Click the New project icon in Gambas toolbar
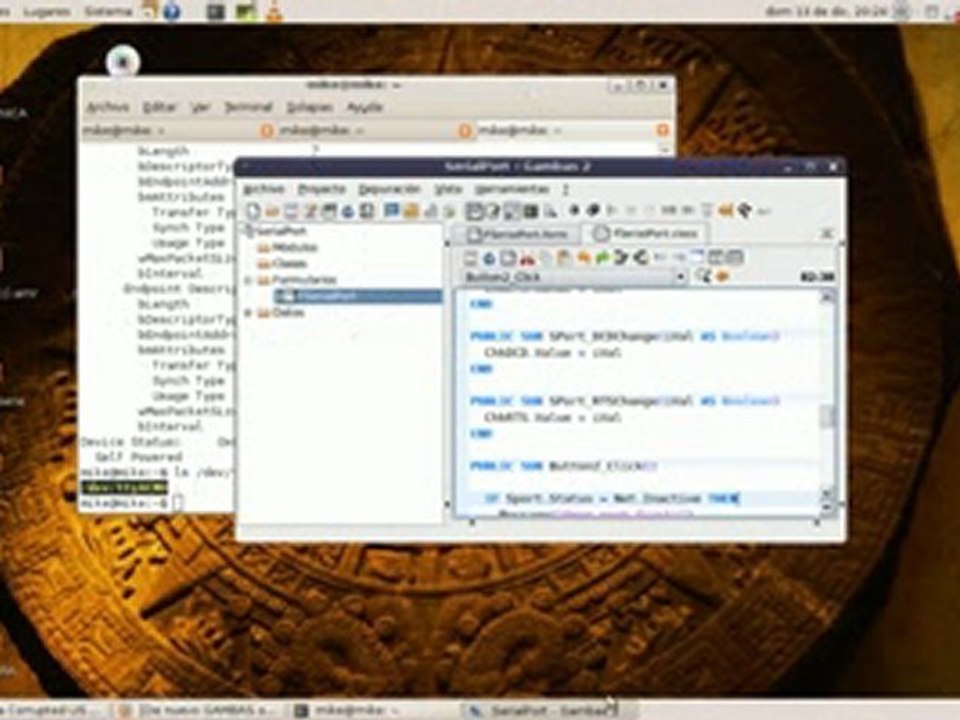960x720 pixels. tap(253, 211)
